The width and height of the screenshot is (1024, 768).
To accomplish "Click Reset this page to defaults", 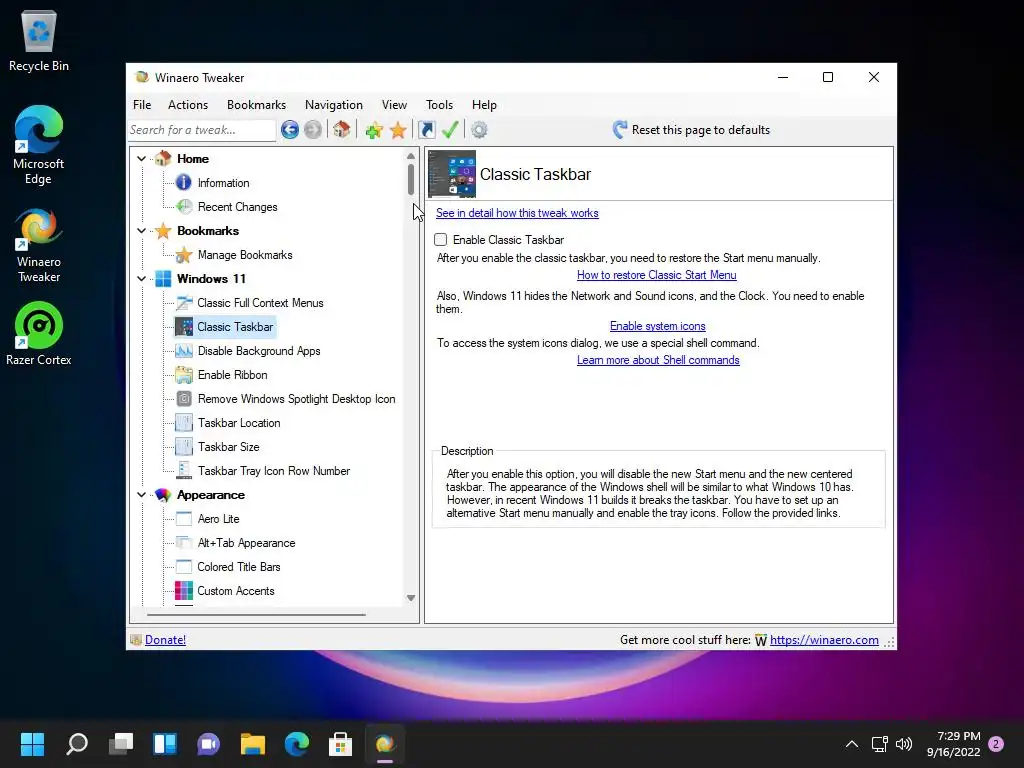I will click(692, 130).
